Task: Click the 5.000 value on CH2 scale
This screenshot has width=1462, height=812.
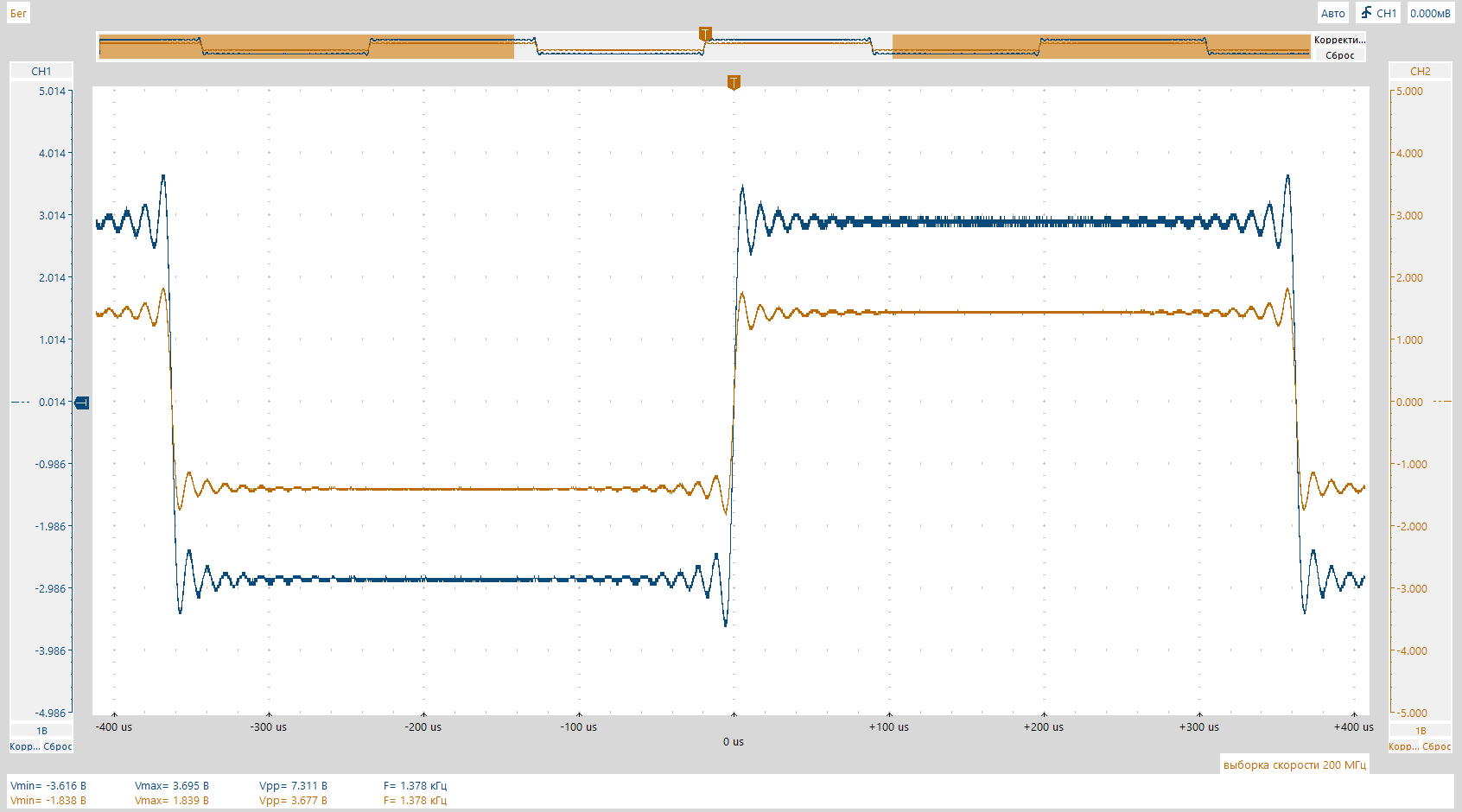Action: [1409, 91]
